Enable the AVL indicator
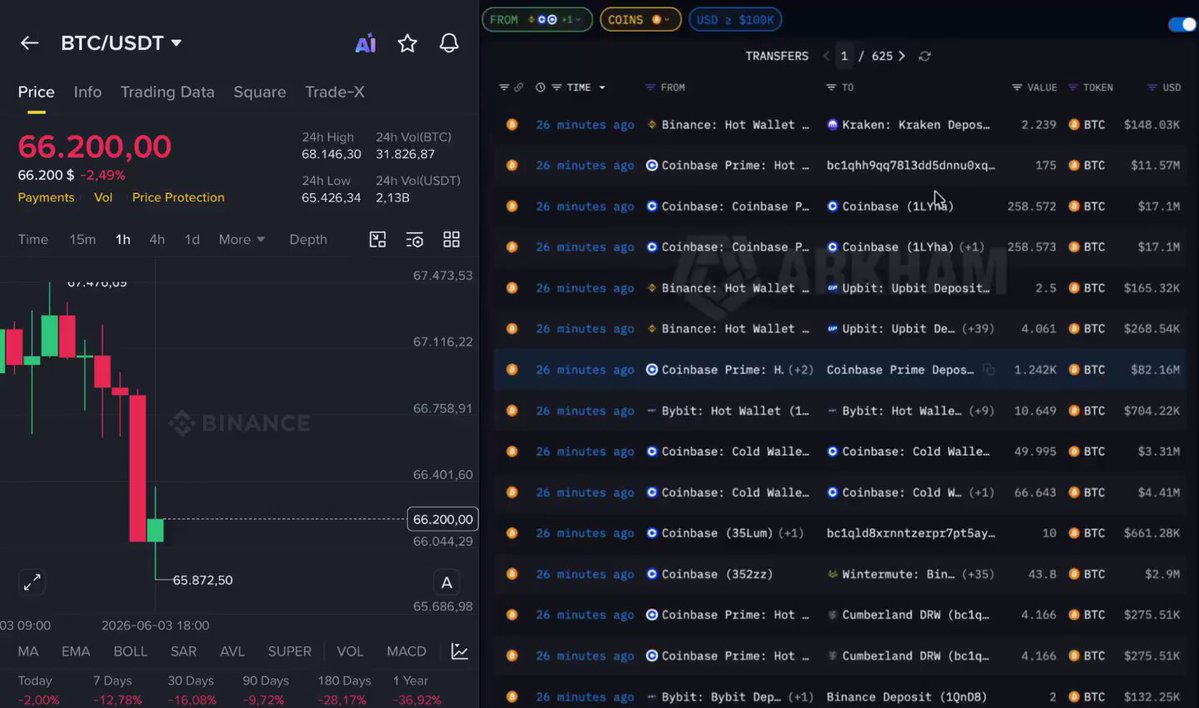Screen dimensions: 1199x708 click(232, 651)
